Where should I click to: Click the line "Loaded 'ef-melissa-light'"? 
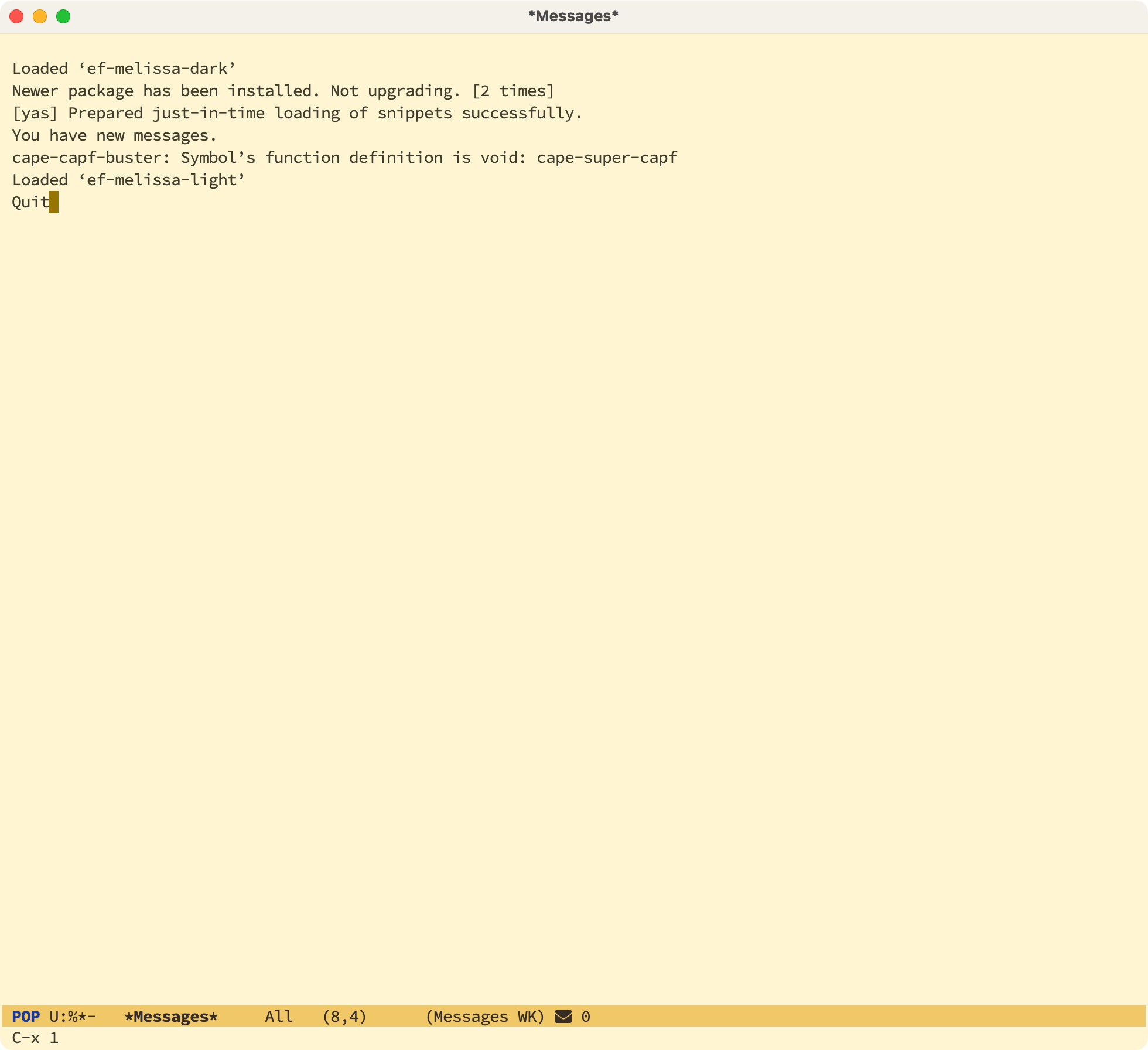(129, 180)
